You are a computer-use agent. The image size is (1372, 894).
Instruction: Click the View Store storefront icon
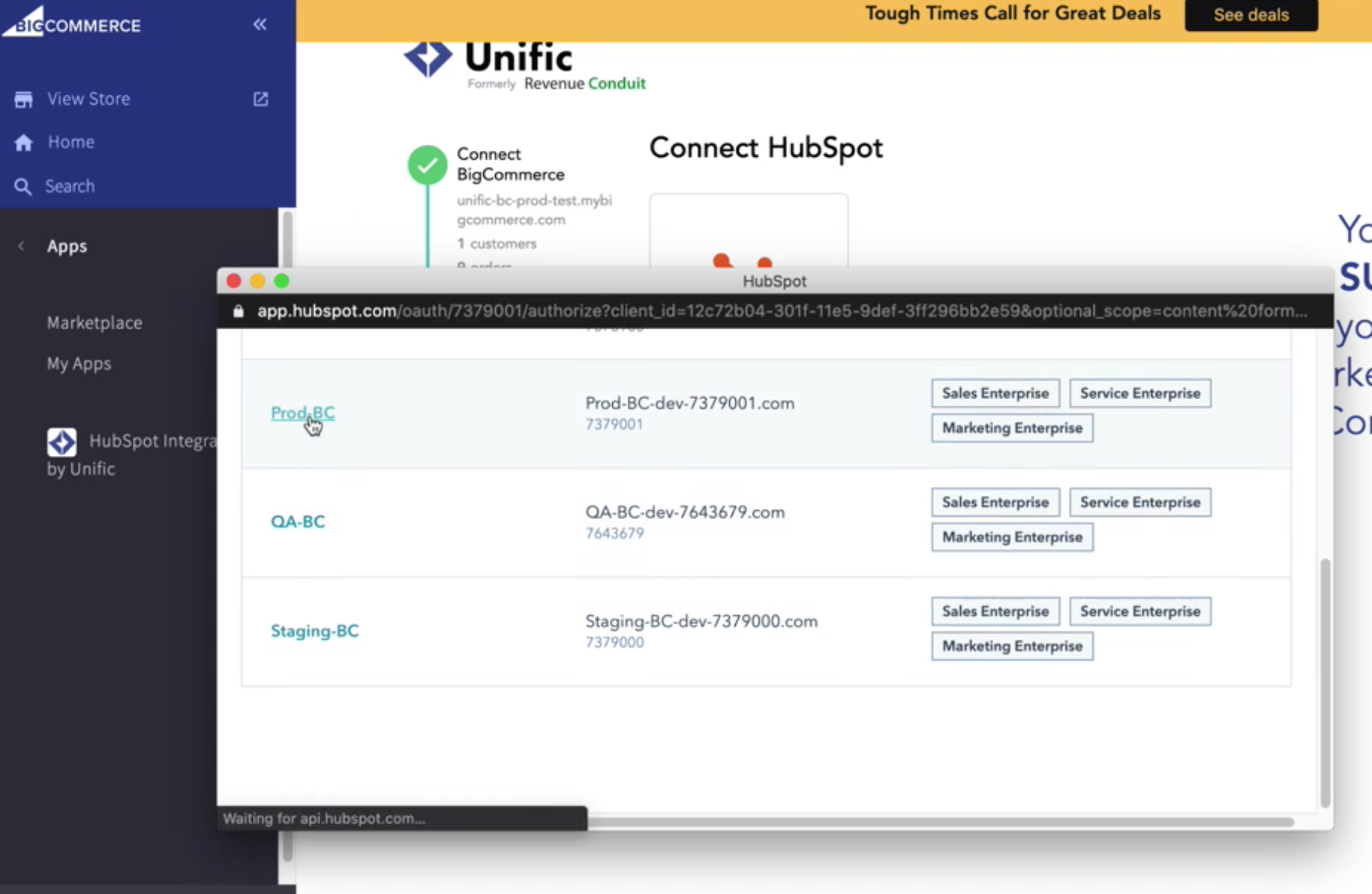pyautogui.click(x=23, y=99)
